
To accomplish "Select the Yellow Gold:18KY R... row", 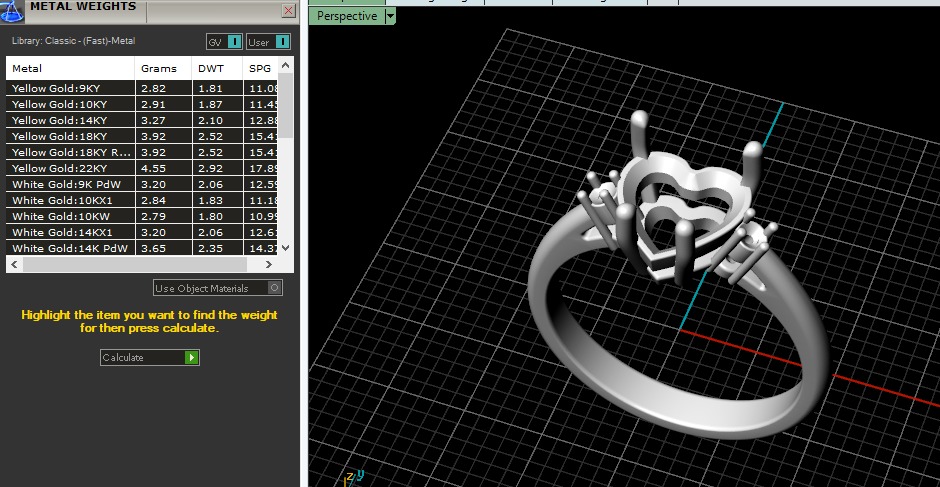I will point(142,152).
